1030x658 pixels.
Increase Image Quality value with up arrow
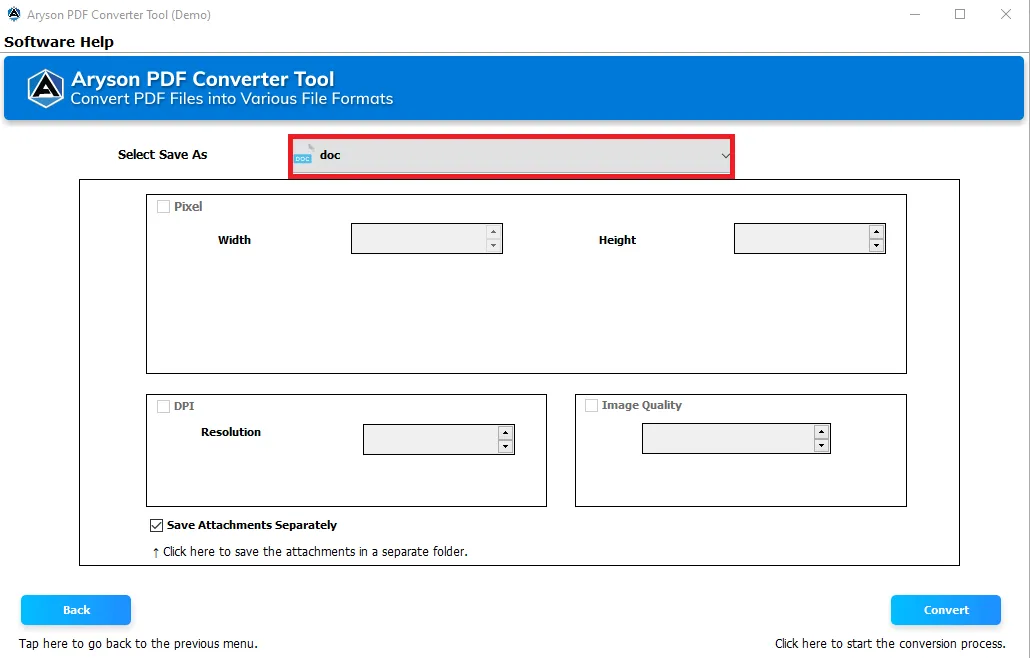[821, 431]
